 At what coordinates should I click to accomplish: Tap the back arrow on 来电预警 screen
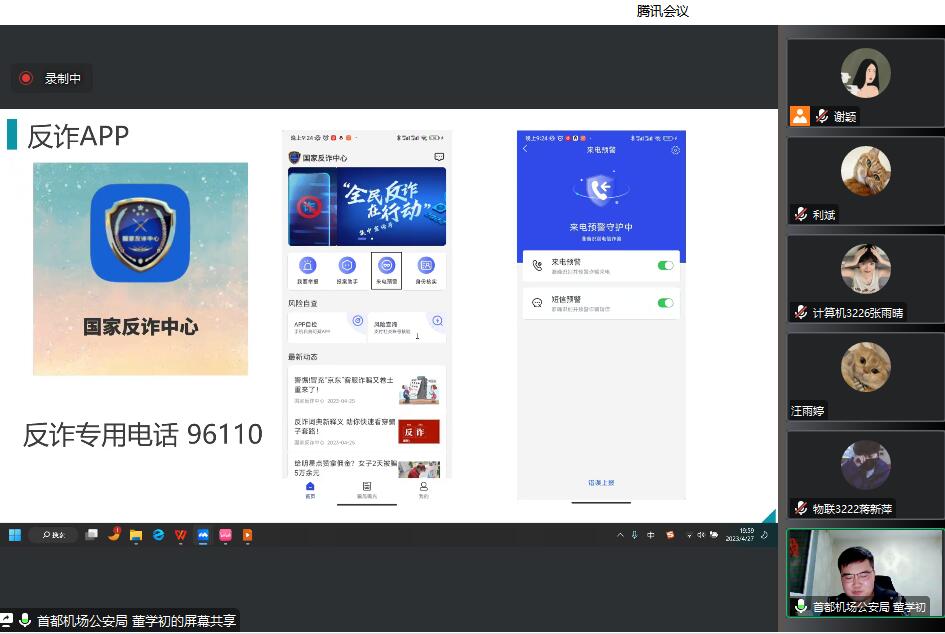(x=525, y=149)
